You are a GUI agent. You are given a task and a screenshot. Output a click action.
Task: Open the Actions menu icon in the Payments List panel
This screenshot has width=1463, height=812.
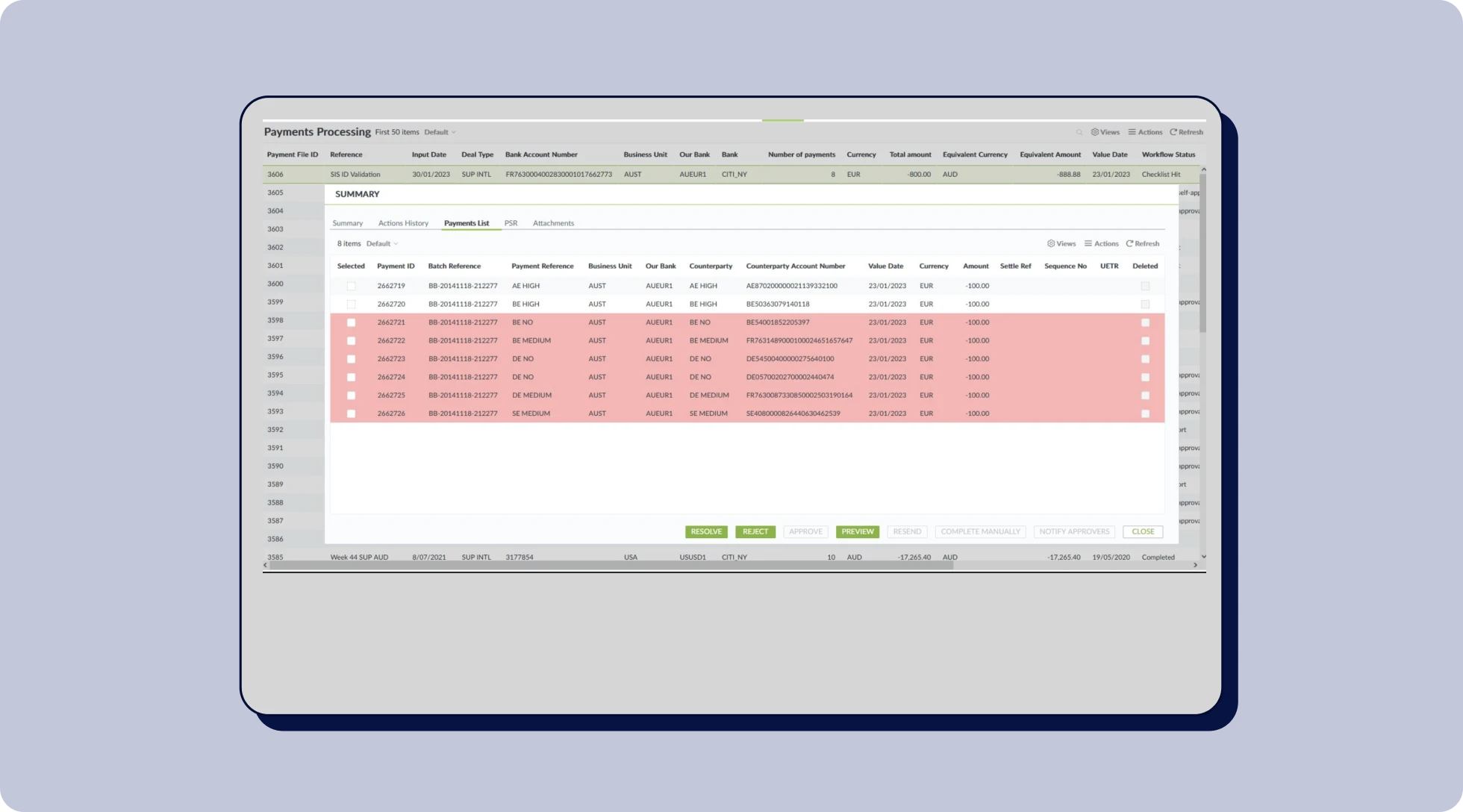coord(1088,243)
